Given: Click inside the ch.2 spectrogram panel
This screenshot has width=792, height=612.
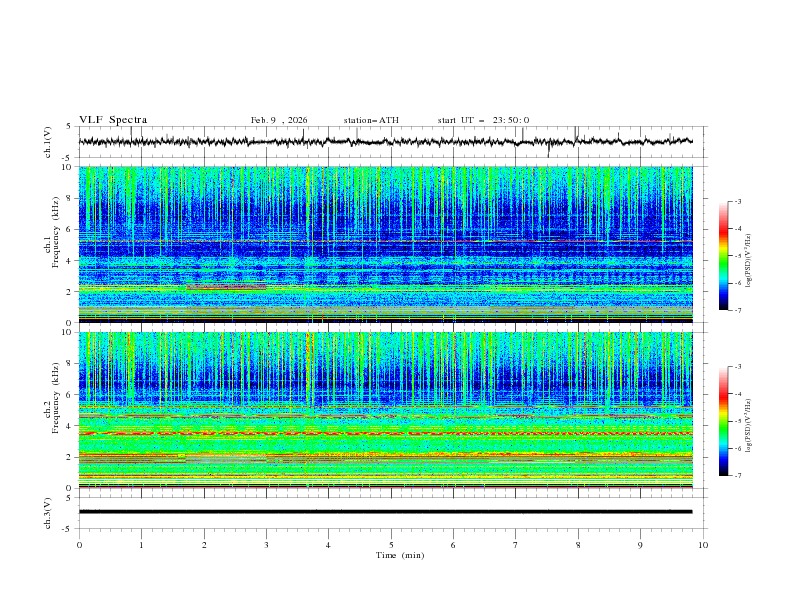Looking at the screenshot, I should pyautogui.click(x=385, y=410).
